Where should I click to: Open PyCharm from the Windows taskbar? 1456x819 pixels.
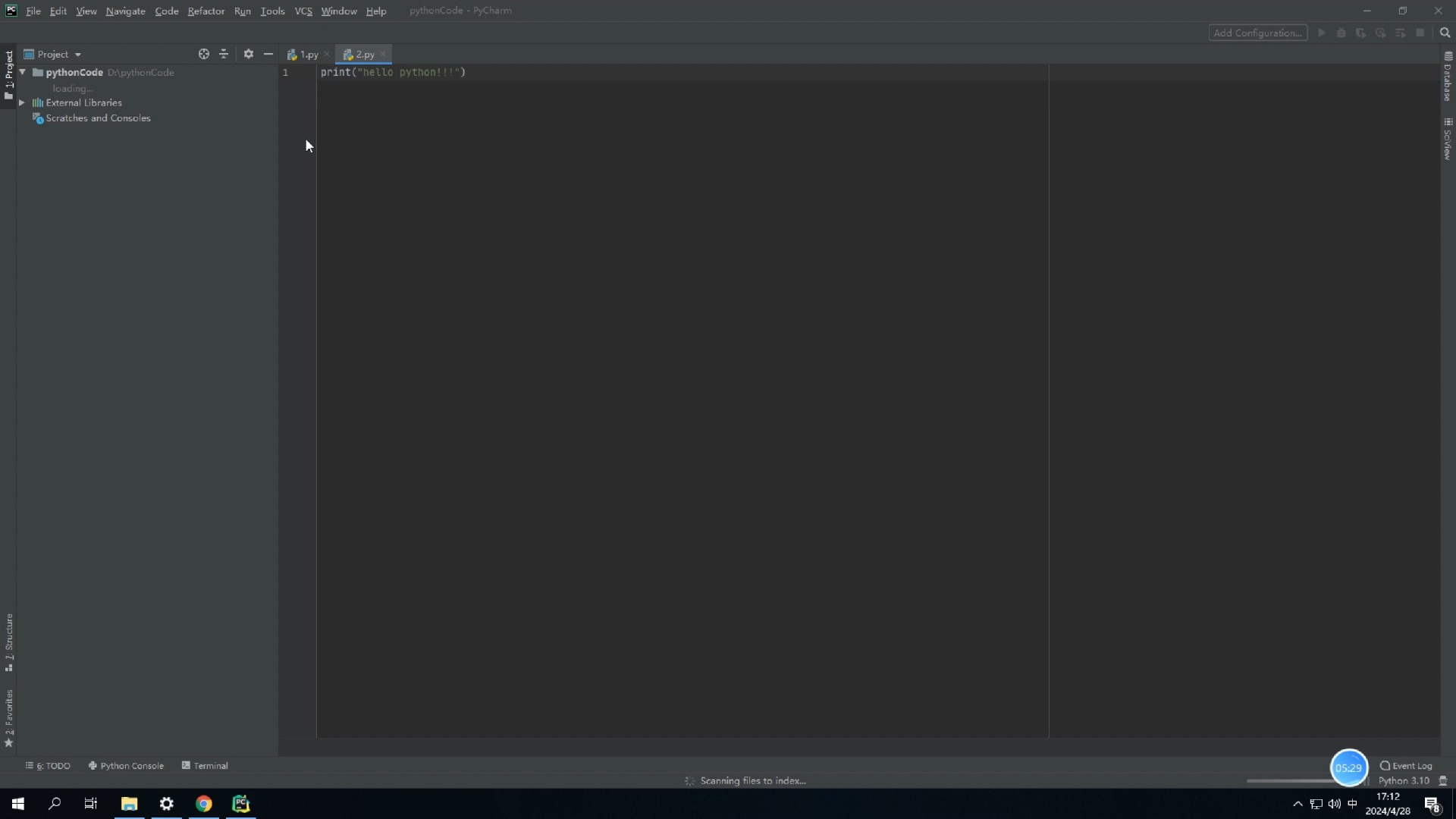pyautogui.click(x=240, y=804)
